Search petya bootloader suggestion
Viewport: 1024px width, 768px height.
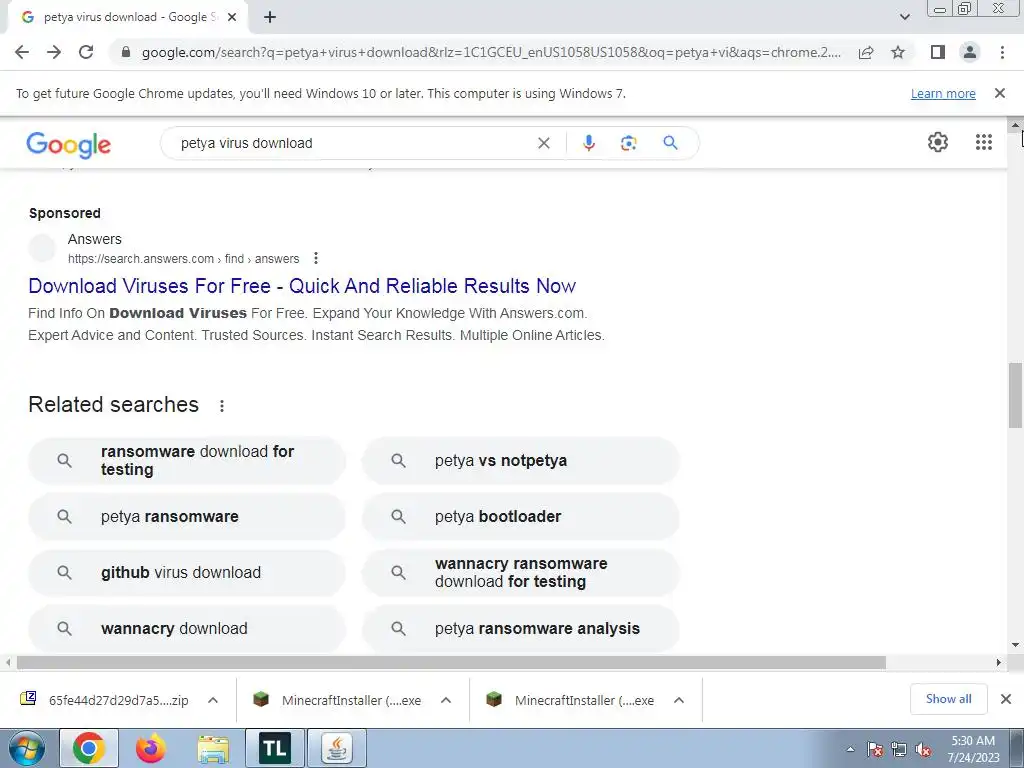click(x=520, y=517)
